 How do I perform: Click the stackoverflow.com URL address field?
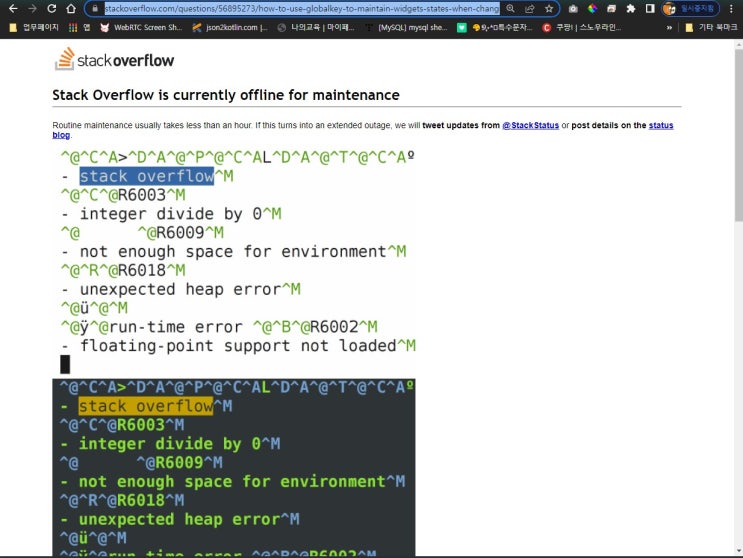pos(300,8)
